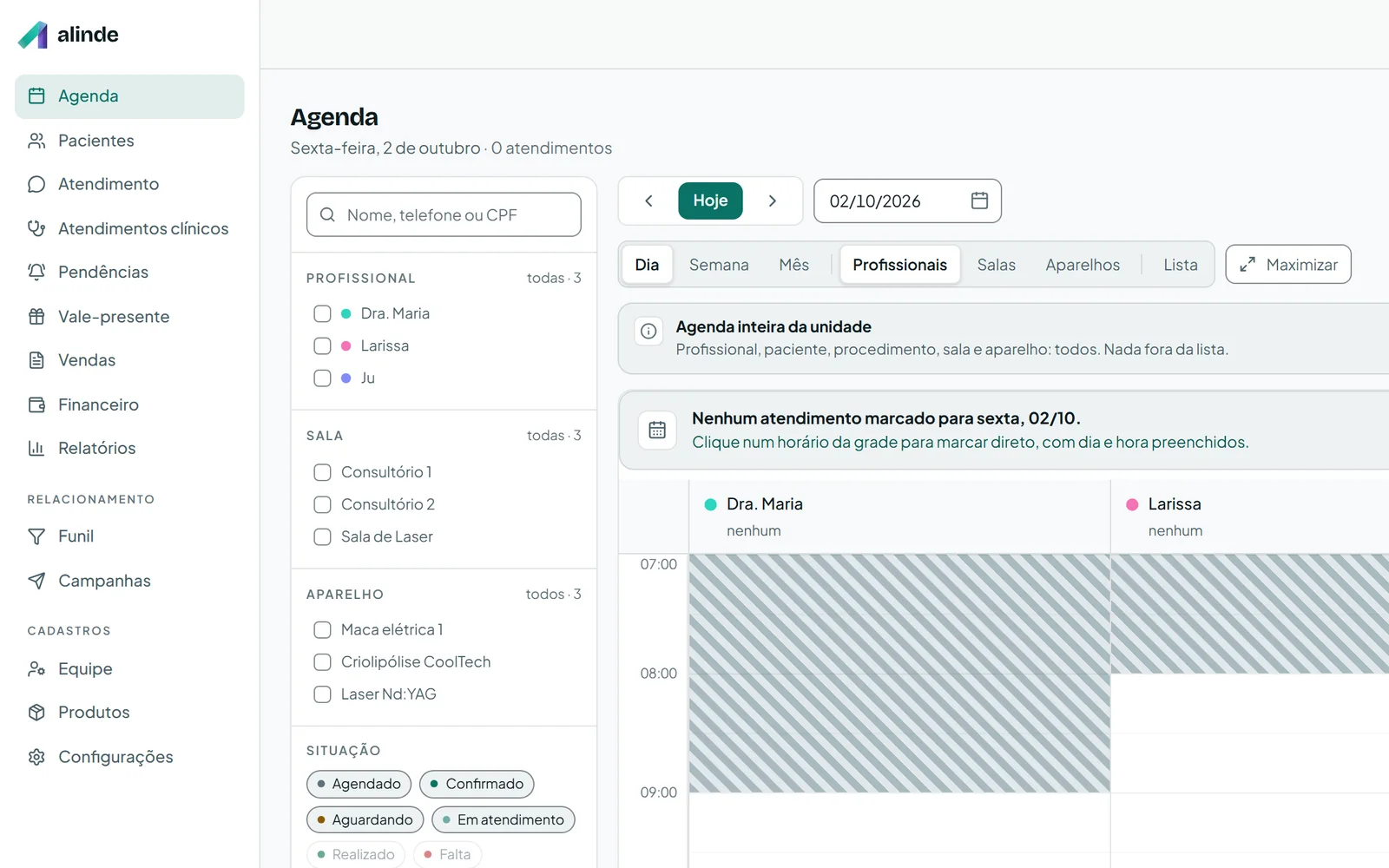This screenshot has height=868, width=1389.
Task: Open the Pendências bell icon
Action: (x=36, y=272)
